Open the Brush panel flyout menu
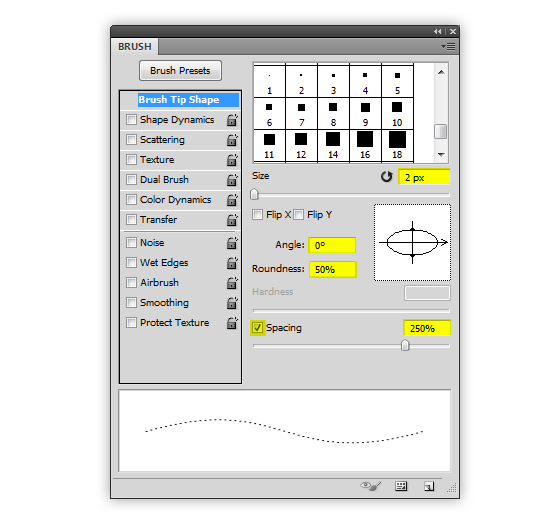Viewport: 558px width, 532px height. (448, 47)
